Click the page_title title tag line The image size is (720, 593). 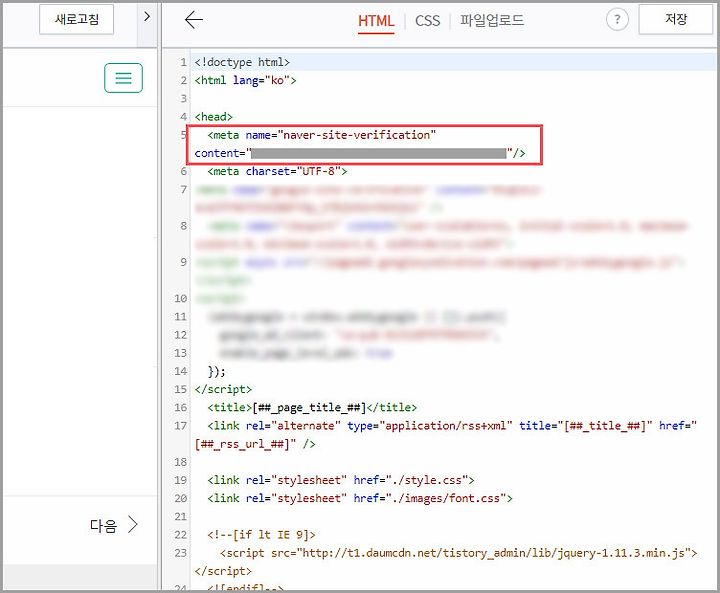click(312, 407)
